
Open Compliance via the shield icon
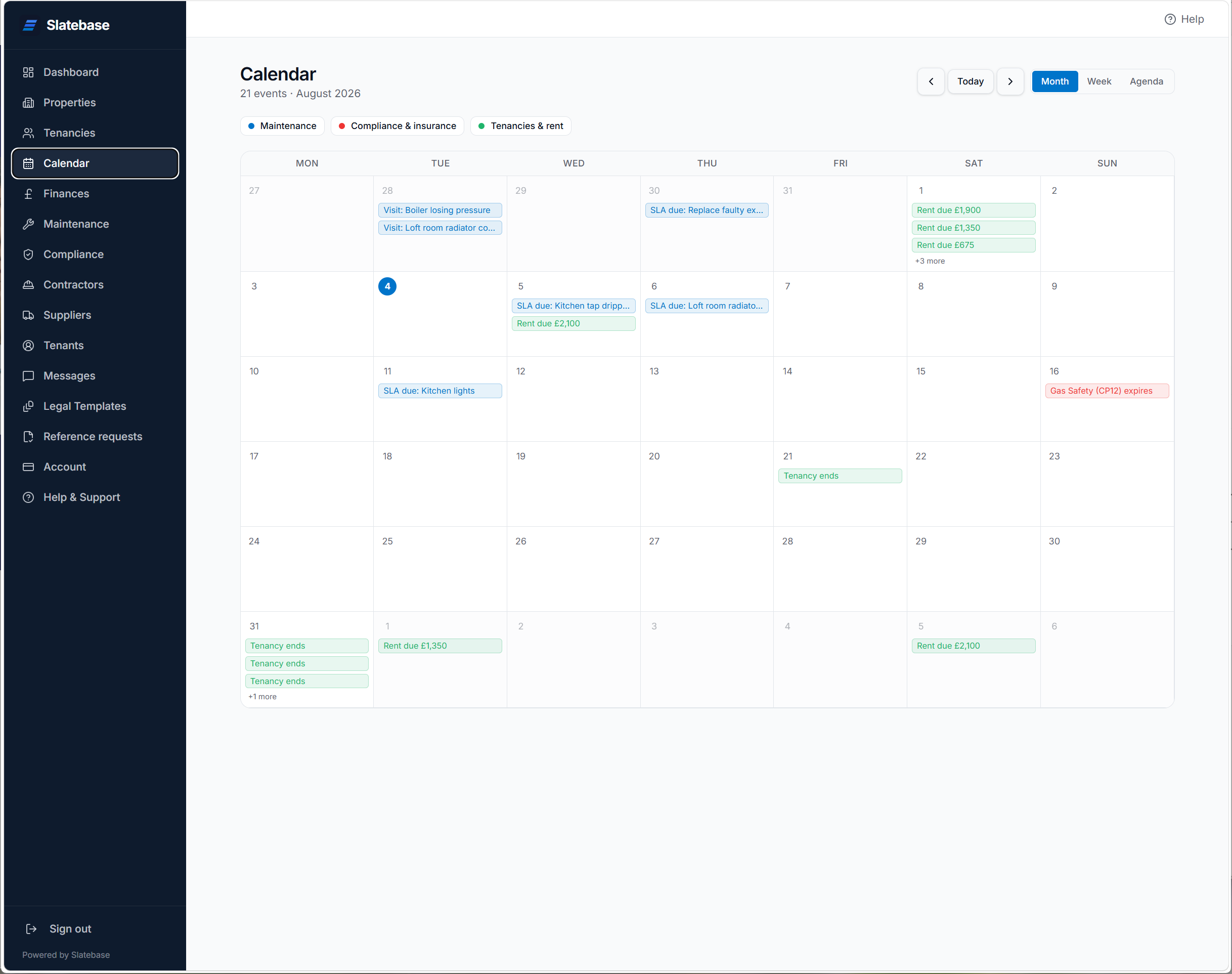(x=28, y=255)
